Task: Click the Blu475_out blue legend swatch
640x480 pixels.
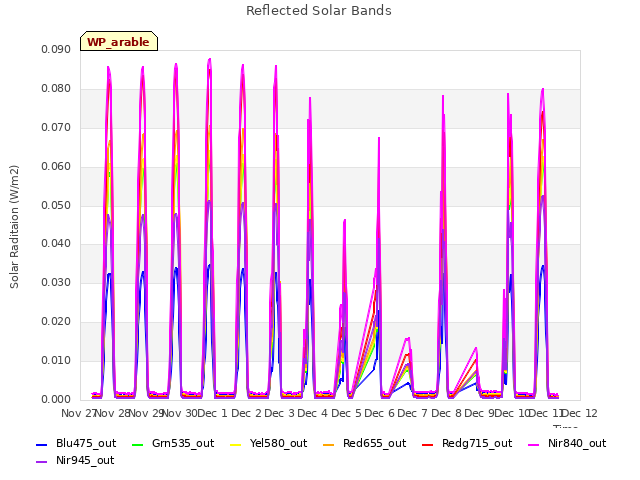Action: pyautogui.click(x=42, y=444)
